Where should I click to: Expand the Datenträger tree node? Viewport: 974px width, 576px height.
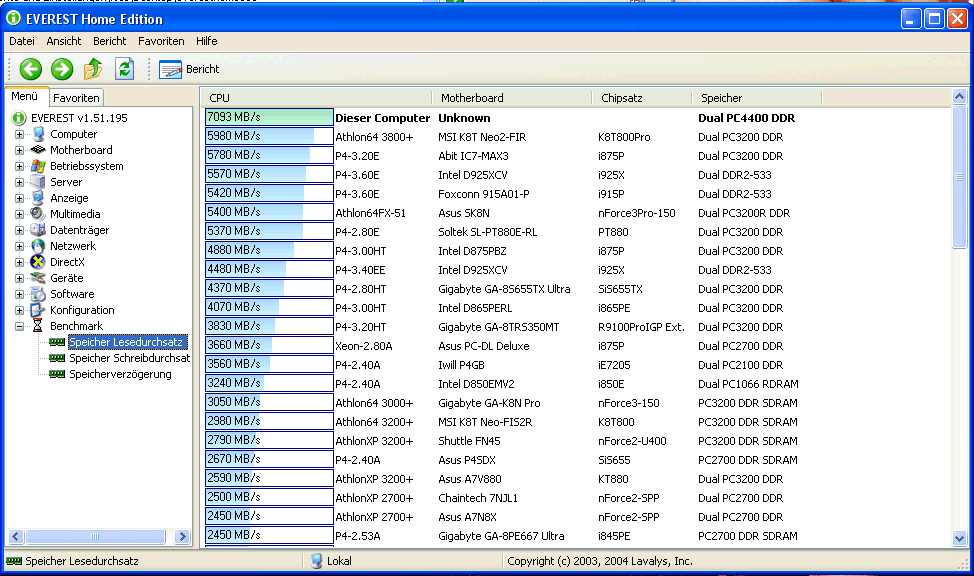19,231
